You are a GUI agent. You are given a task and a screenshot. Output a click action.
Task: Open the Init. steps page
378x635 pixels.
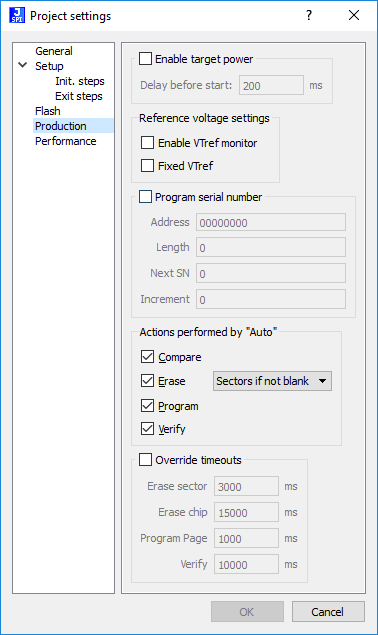click(x=80, y=81)
